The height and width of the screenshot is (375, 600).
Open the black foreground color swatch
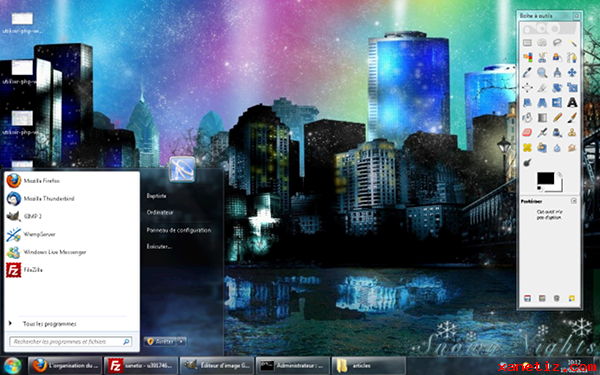coord(545,178)
